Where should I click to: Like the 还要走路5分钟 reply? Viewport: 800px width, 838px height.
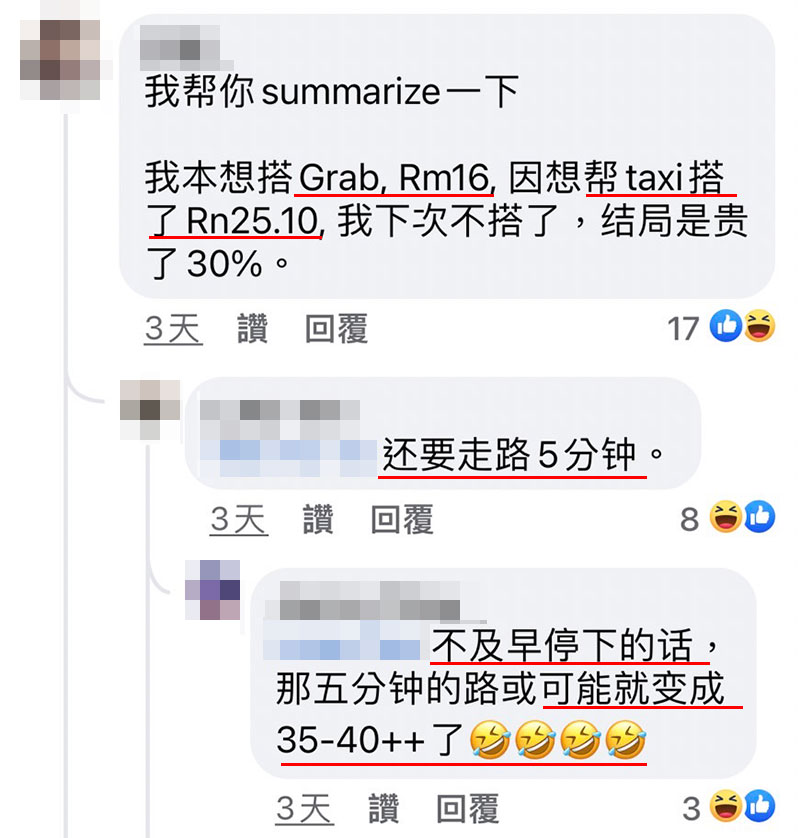[x=318, y=519]
